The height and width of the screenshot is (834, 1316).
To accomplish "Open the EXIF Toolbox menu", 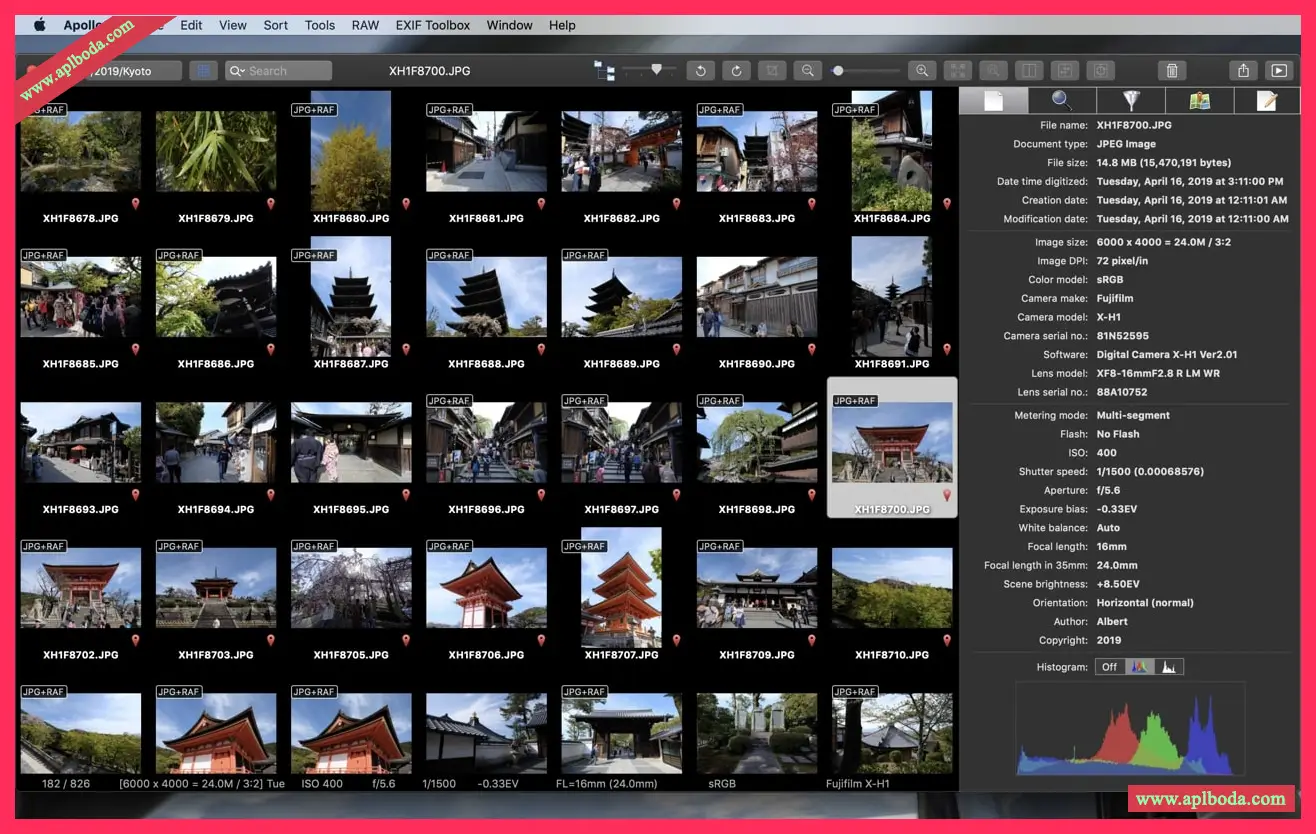I will pos(432,25).
